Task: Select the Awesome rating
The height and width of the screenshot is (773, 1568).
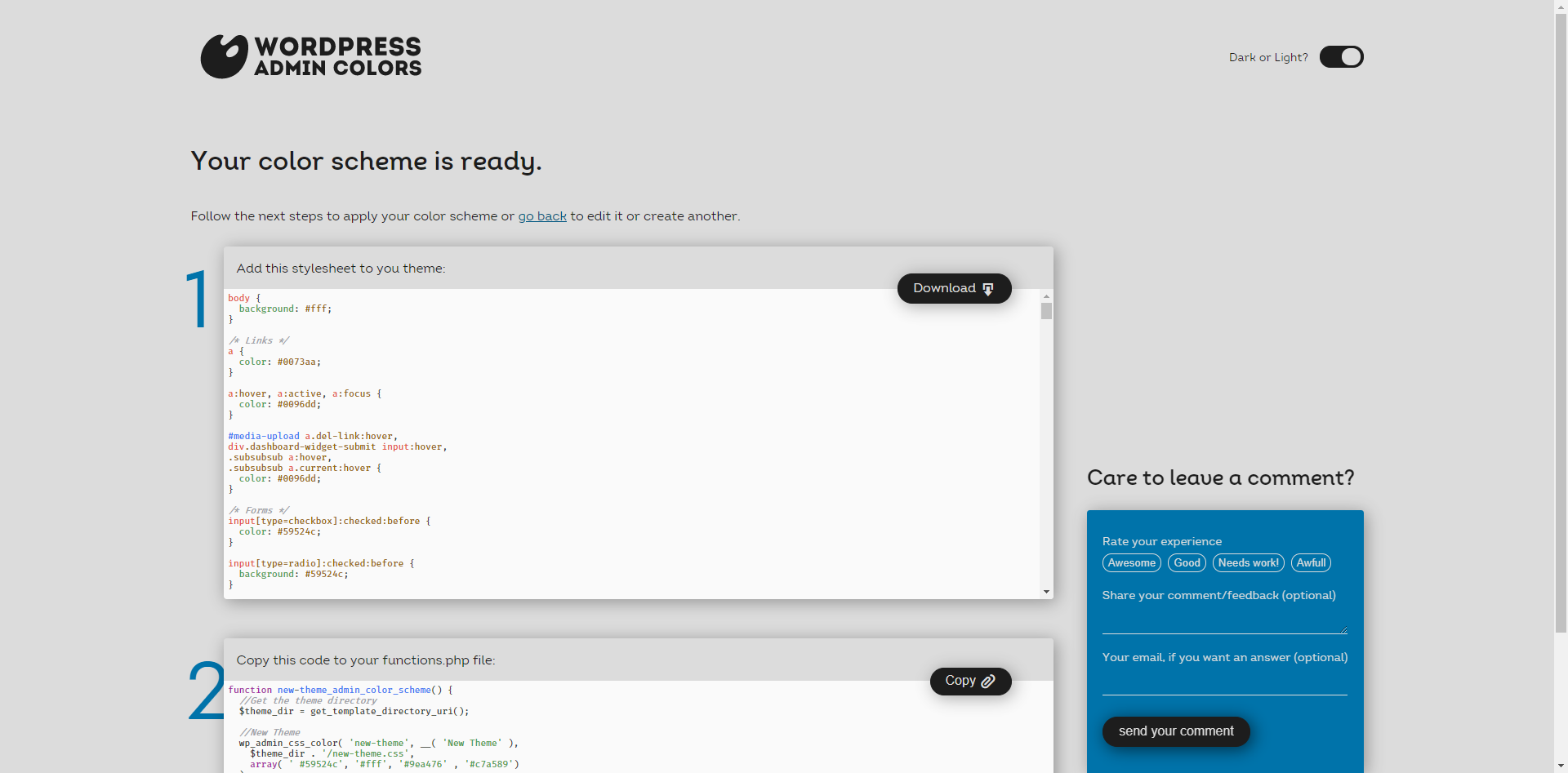Action: [1131, 562]
